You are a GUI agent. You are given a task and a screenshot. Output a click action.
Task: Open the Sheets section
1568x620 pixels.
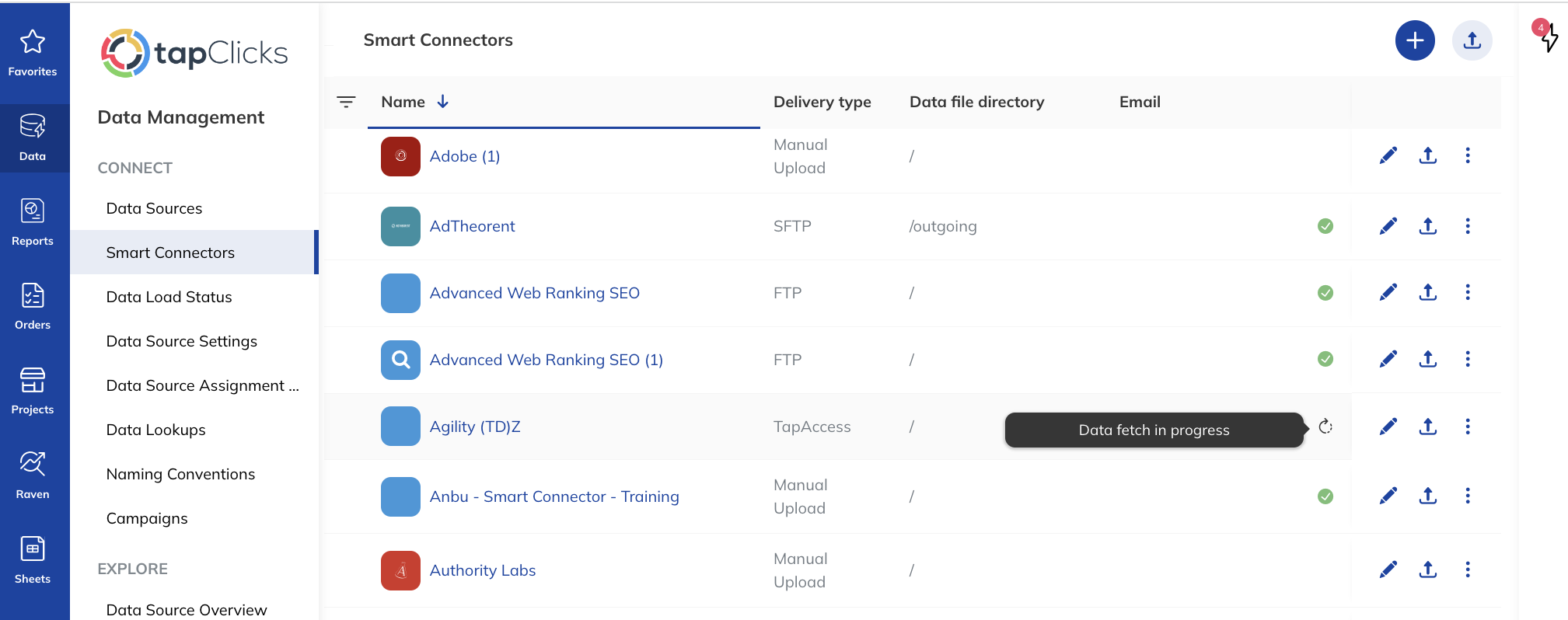point(33,560)
